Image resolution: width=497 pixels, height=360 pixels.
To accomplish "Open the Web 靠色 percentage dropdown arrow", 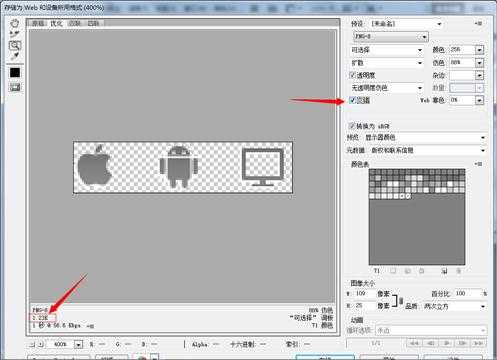I will 479,100.
